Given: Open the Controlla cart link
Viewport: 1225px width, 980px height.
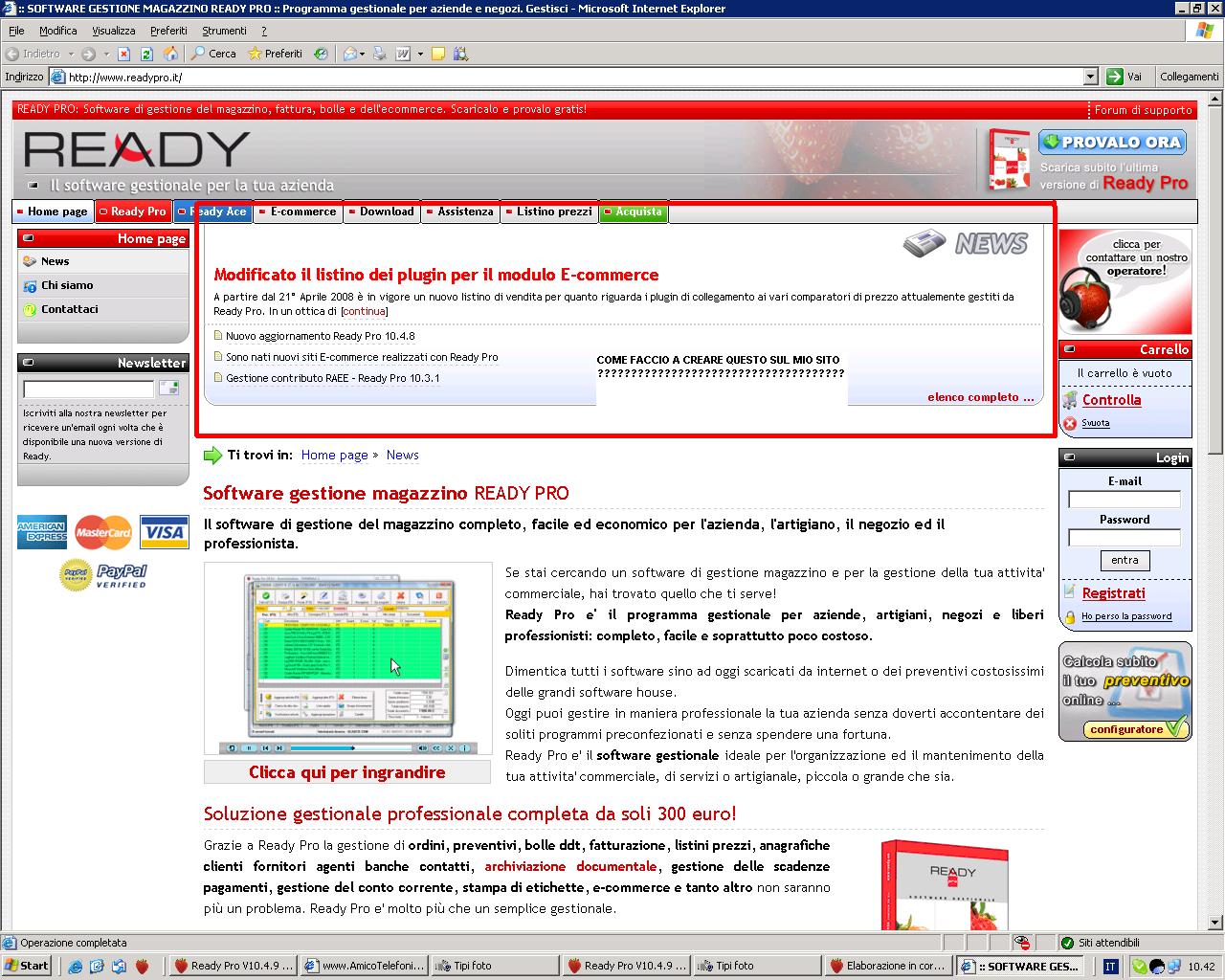Looking at the screenshot, I should [x=1111, y=400].
